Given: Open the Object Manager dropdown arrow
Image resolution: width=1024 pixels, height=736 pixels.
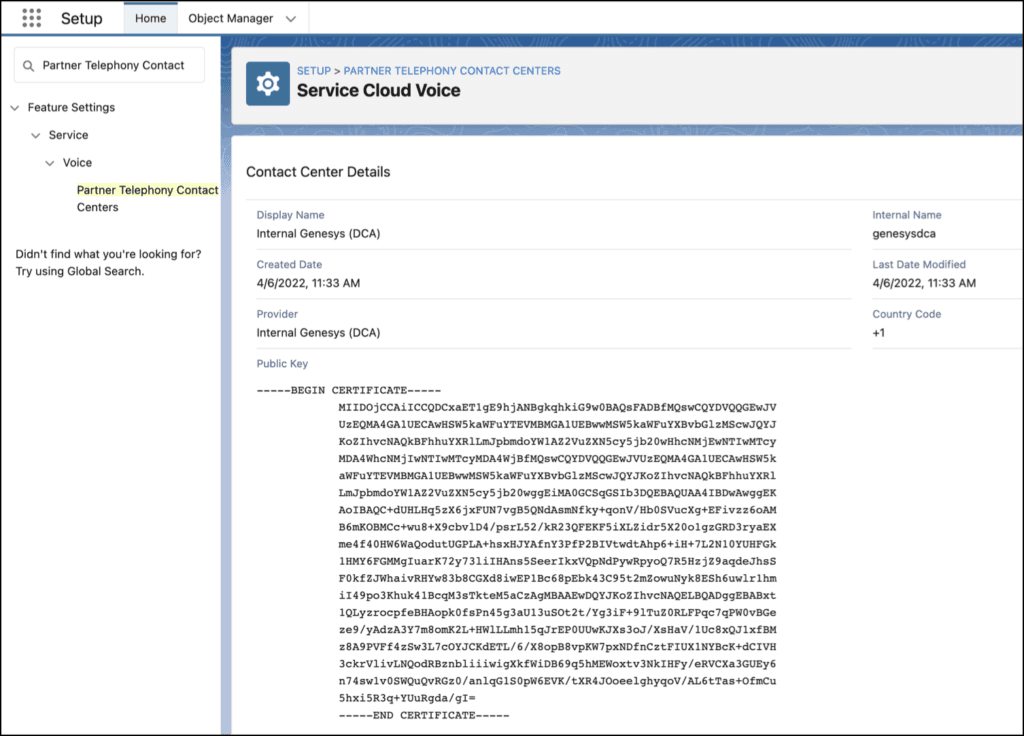Looking at the screenshot, I should click(291, 17).
